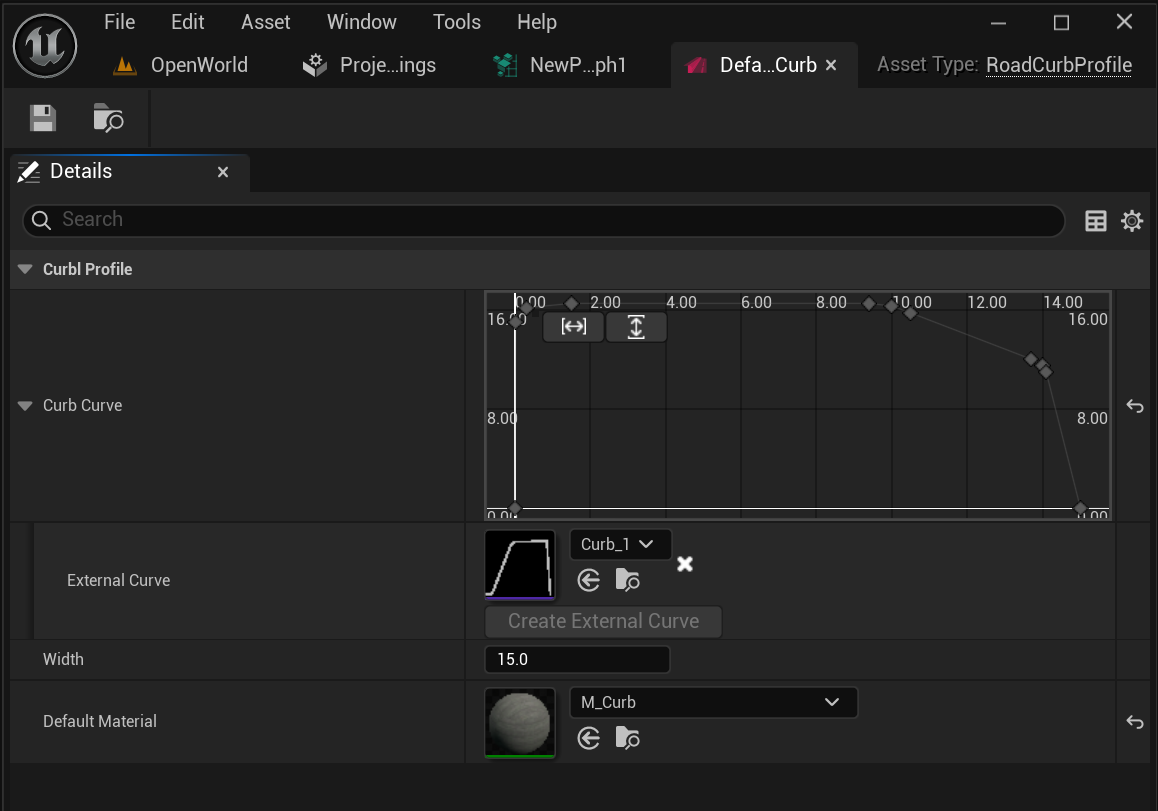Screen dimensions: 1158x811
Task: Reset Default Material to default value
Action: (1134, 722)
